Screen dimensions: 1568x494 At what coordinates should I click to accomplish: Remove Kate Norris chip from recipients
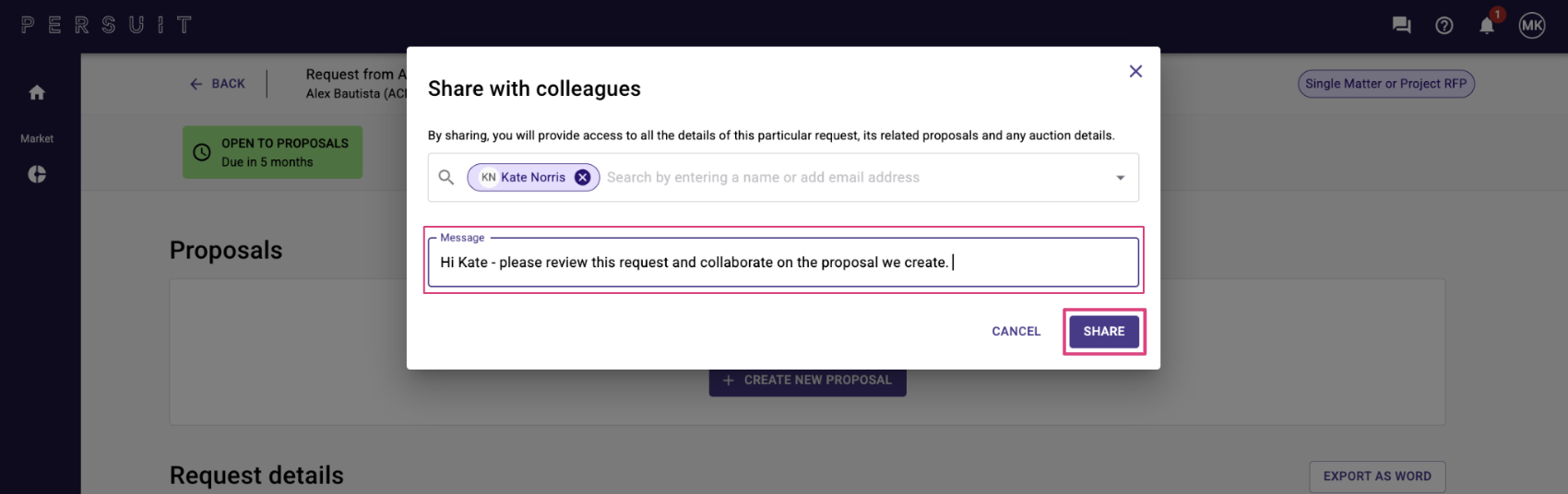[583, 178]
